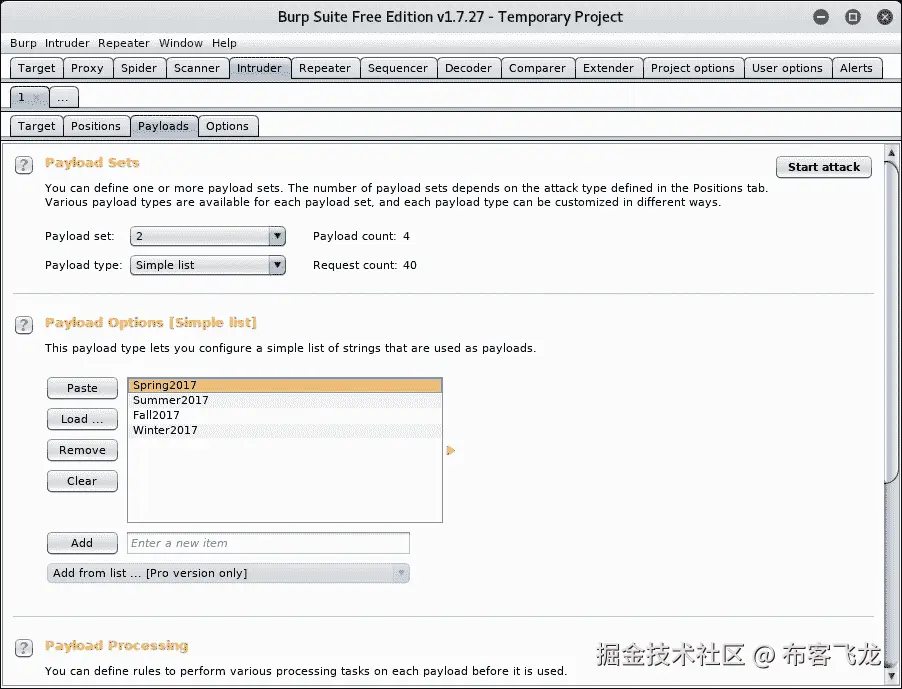The height and width of the screenshot is (689, 902).
Task: Click the vertical scrollbar thumb
Action: pos(891,322)
